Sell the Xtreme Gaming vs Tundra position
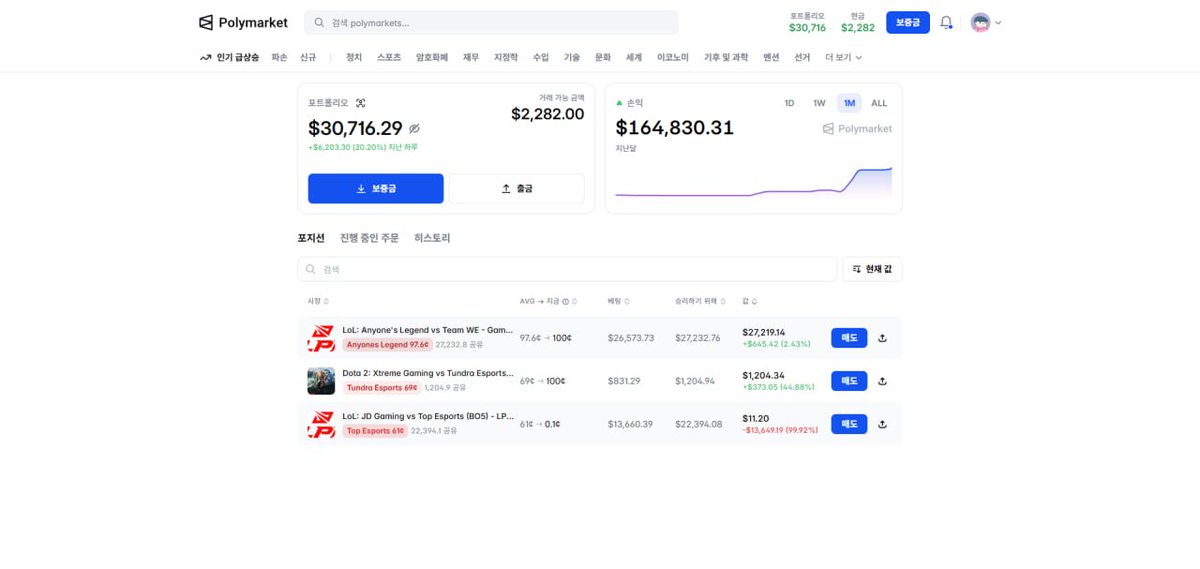Screen dimensions: 1200x569 coord(849,381)
